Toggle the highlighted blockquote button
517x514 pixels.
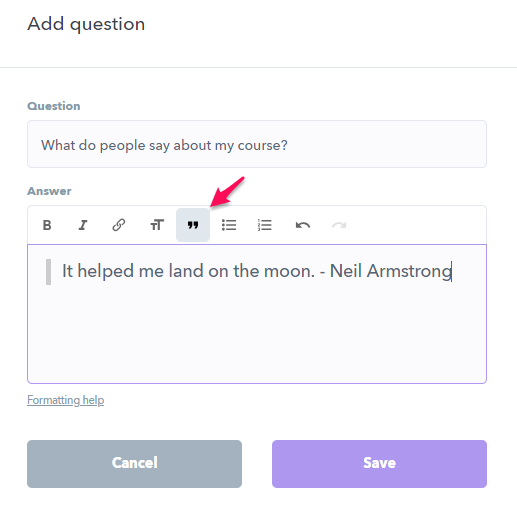coord(193,225)
